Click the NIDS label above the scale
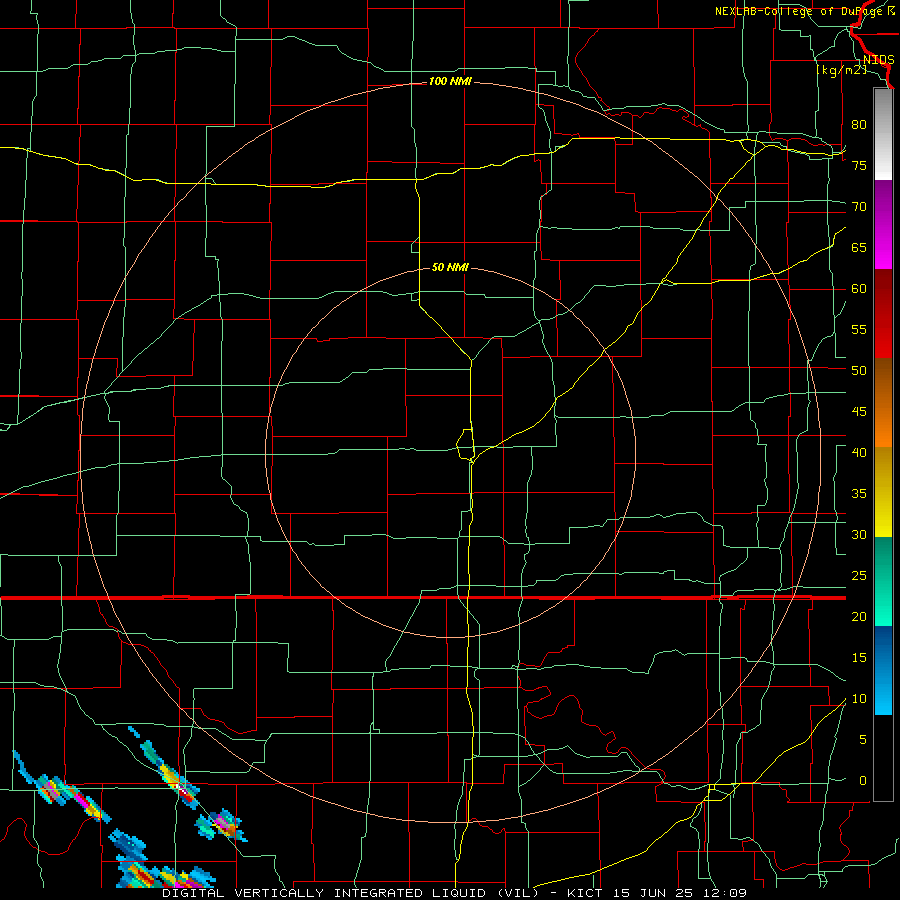 878,60
